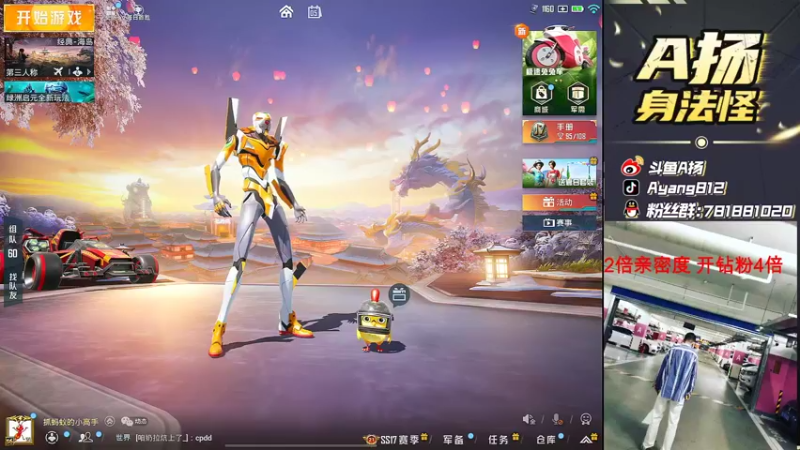
Task: Click 斗鱼A扬 text in overlay
Action: tap(677, 167)
